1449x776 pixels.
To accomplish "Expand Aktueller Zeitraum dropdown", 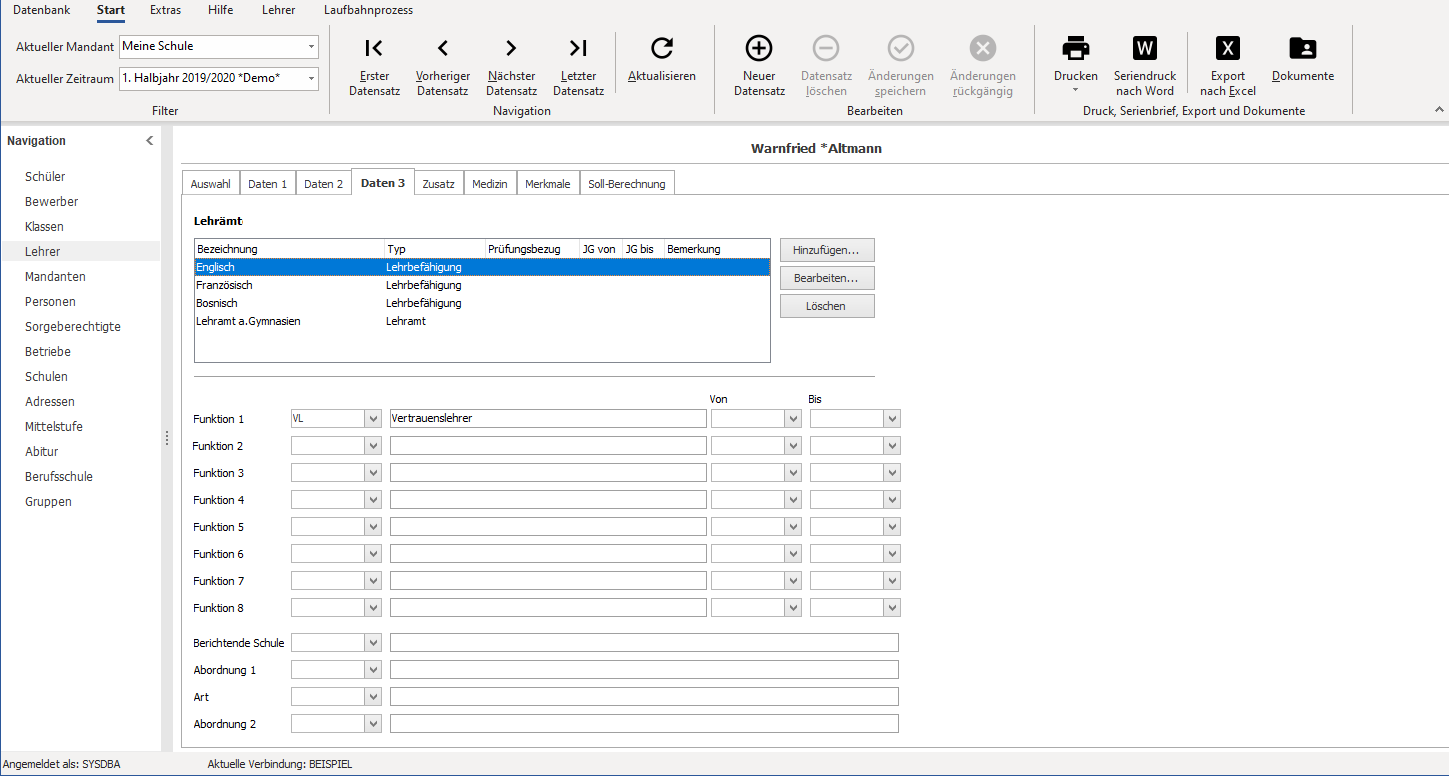I will pyautogui.click(x=311, y=79).
